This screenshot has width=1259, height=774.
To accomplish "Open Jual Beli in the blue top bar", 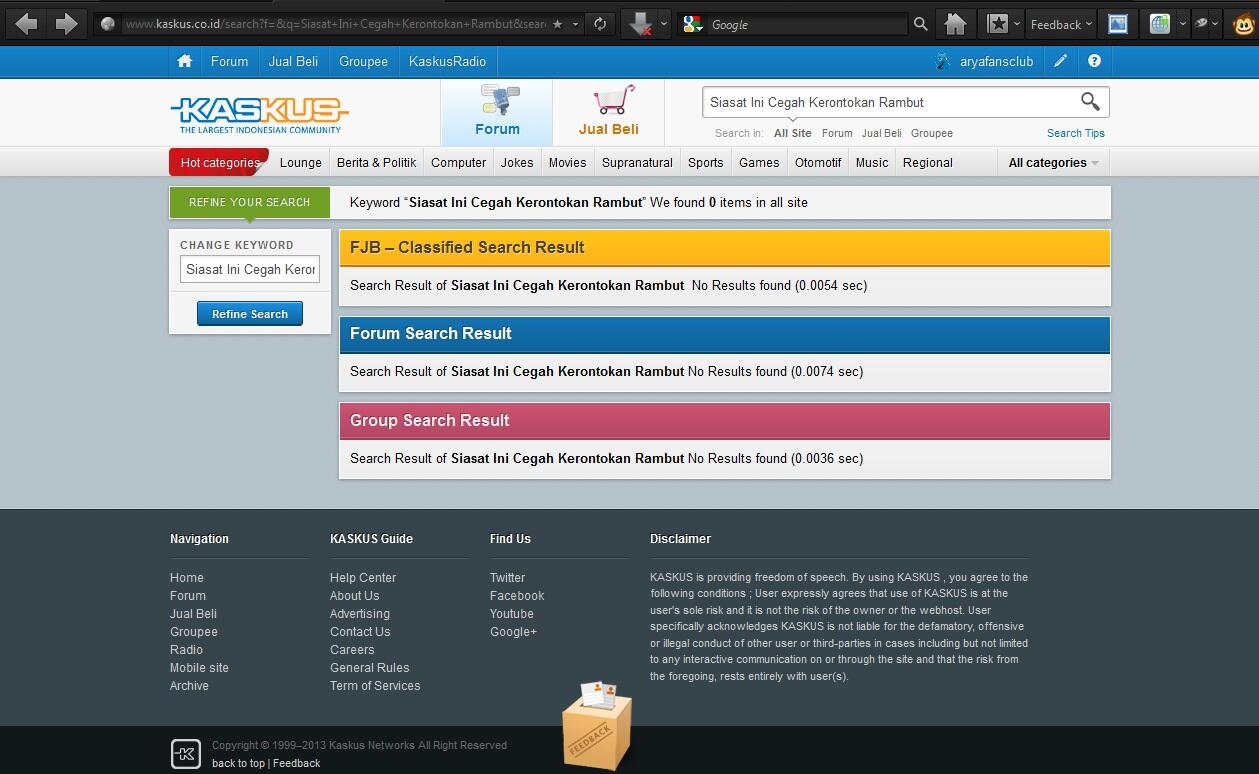I will pos(293,61).
